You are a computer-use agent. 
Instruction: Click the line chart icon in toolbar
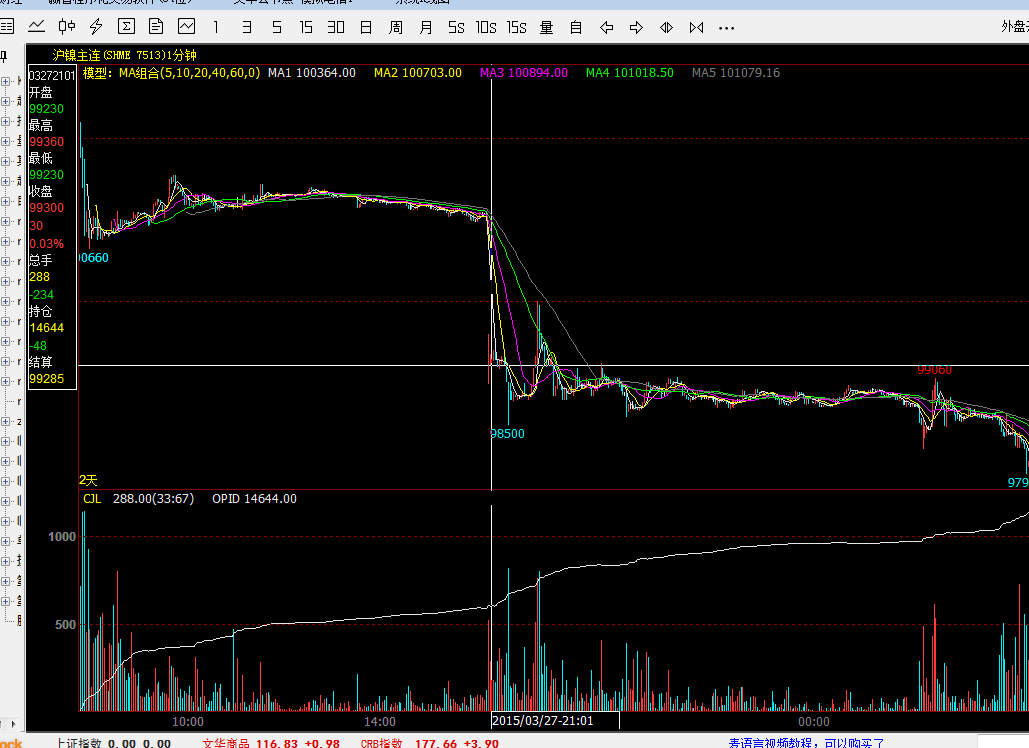[37, 27]
